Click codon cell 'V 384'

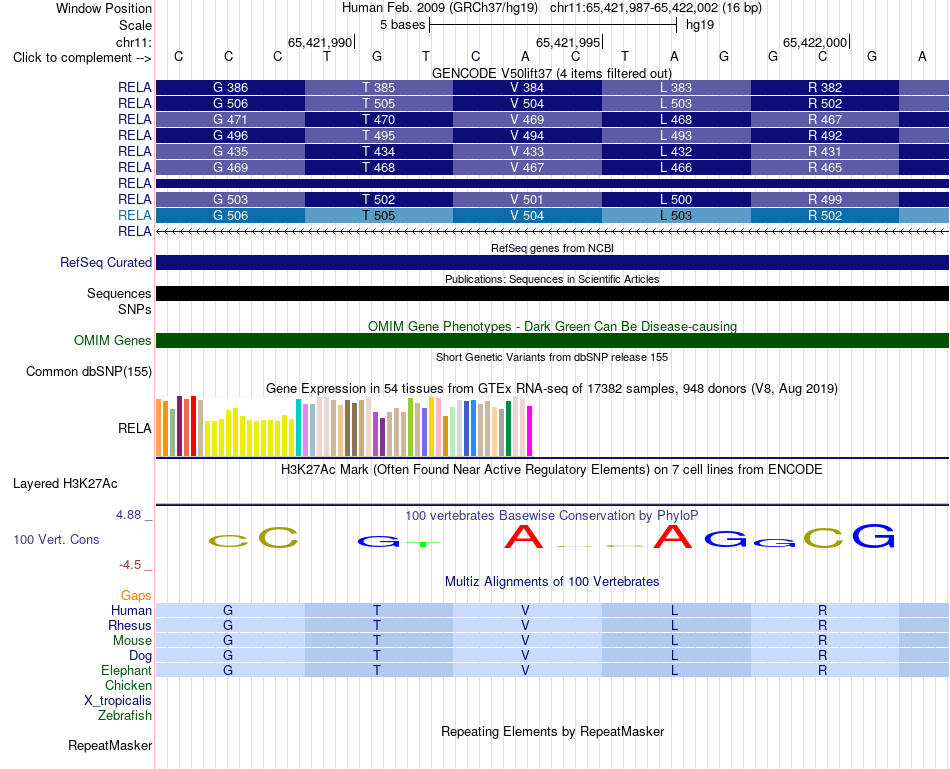[527, 87]
